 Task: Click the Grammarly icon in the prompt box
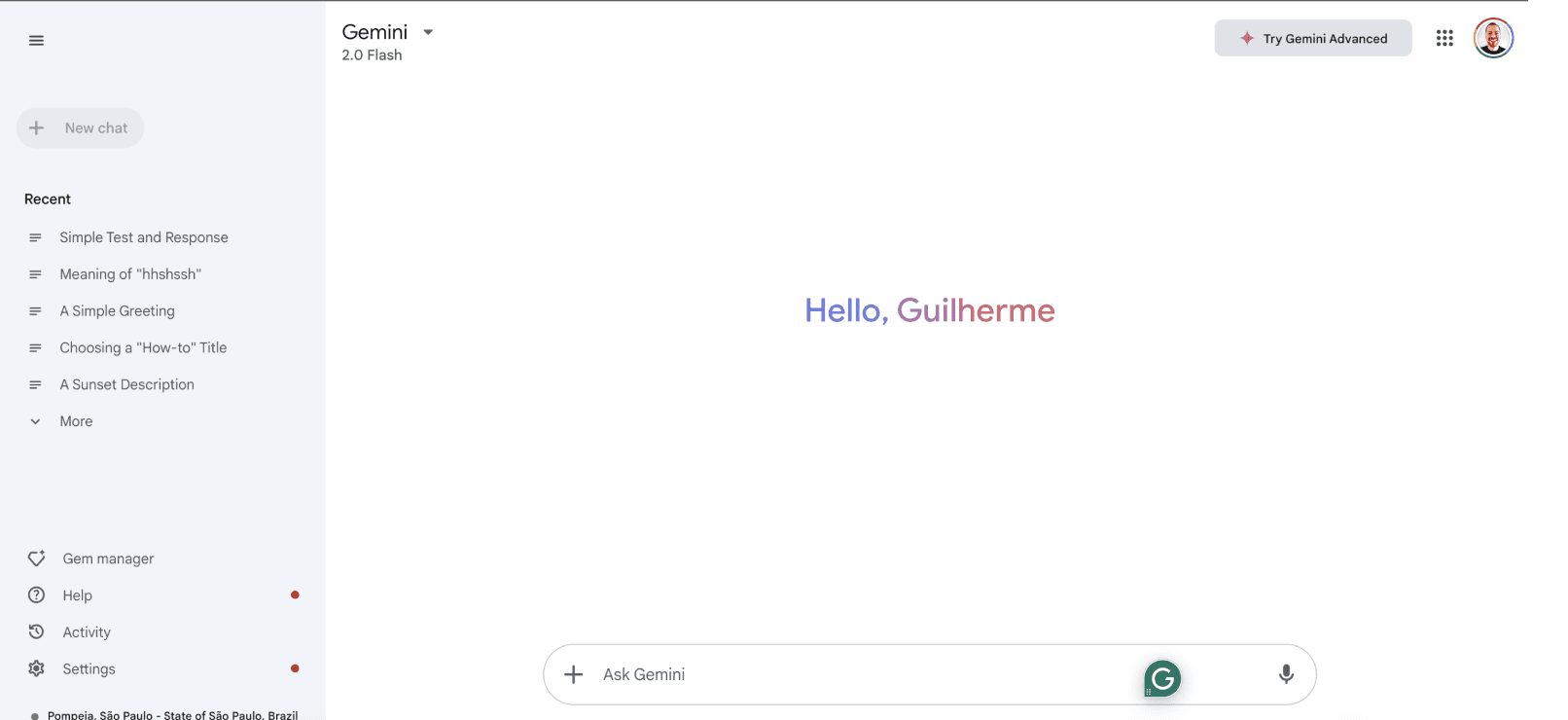pos(1162,678)
